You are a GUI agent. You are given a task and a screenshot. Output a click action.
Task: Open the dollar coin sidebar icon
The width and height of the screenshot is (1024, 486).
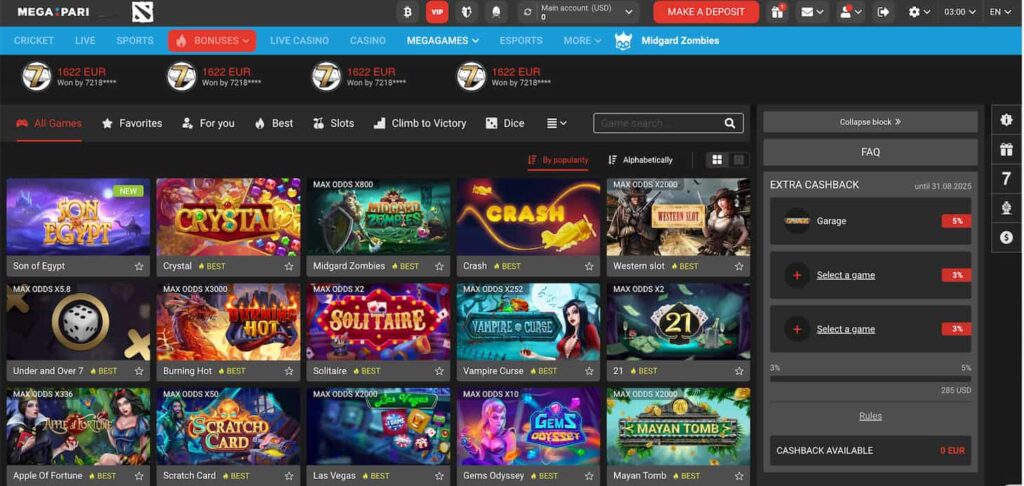coord(1006,238)
